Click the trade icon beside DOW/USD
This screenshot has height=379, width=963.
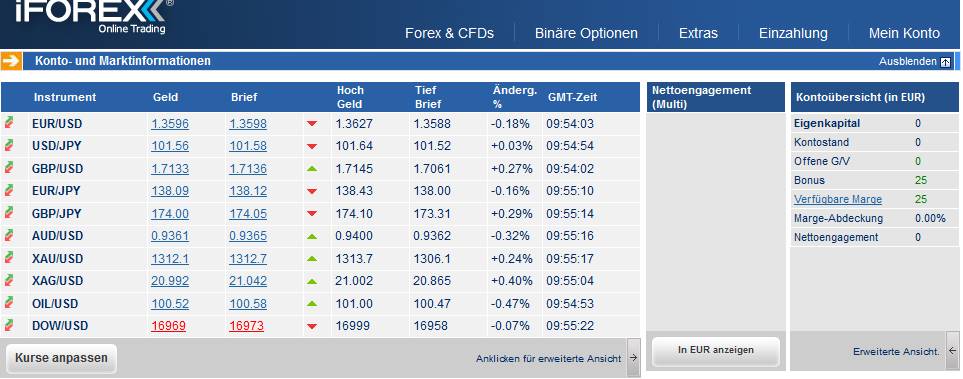tap(9, 325)
